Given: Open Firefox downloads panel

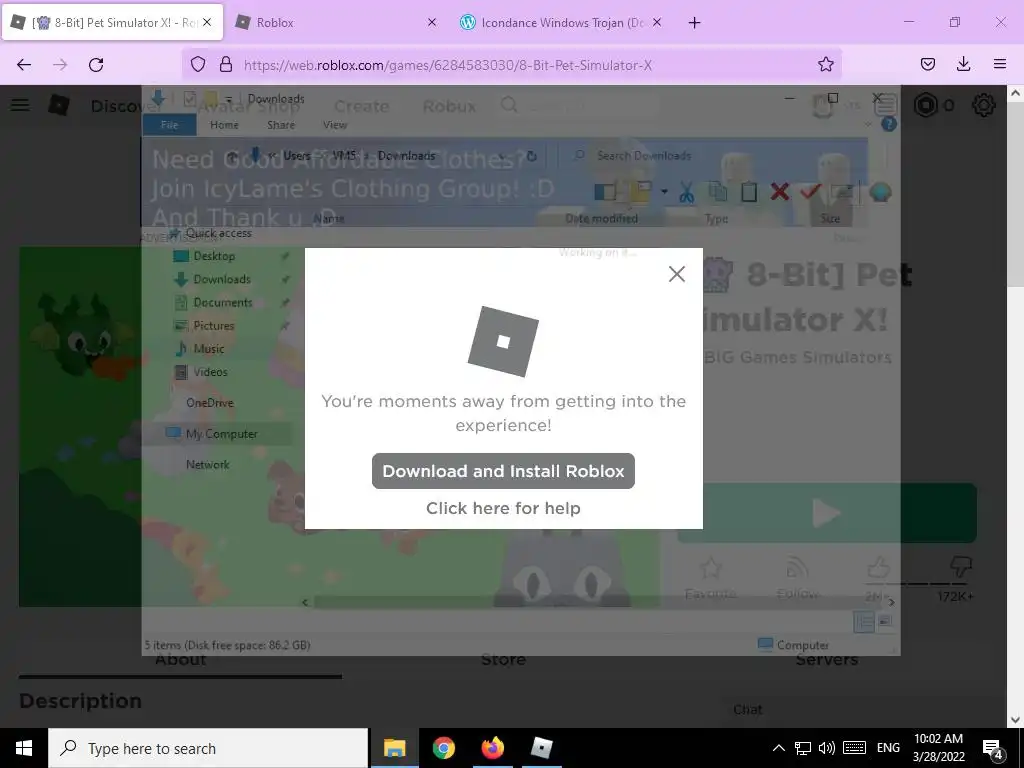Looking at the screenshot, I should coord(963,64).
